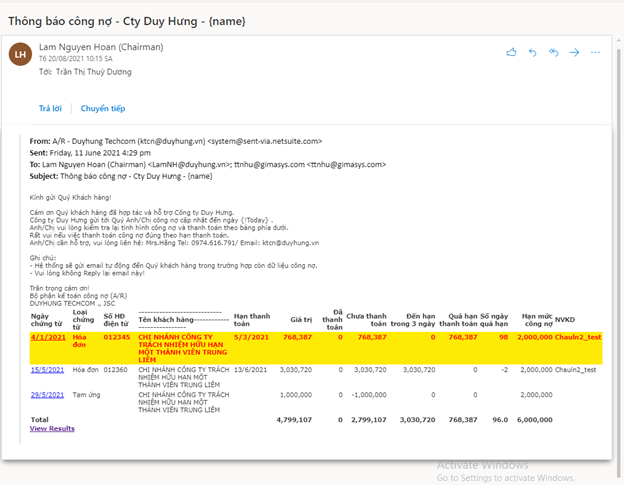The width and height of the screenshot is (624, 485).
Task: Click recipient Trần Thị Thuỳ Dương
Action: tap(94, 72)
